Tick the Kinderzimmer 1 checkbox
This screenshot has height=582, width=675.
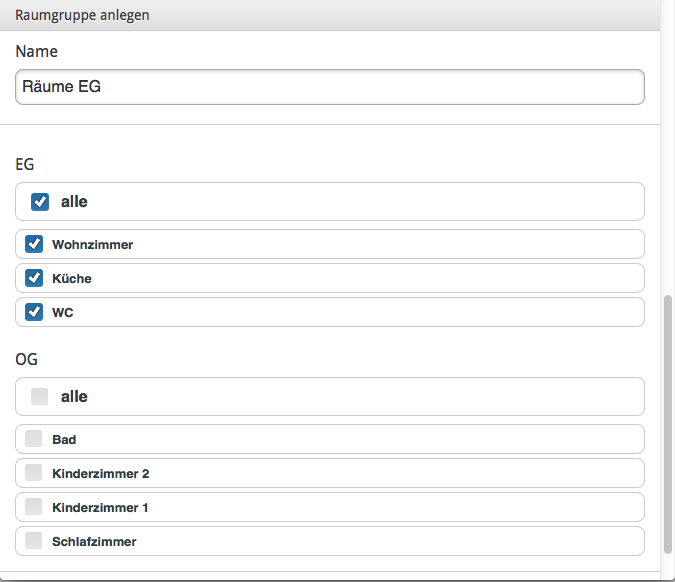point(34,507)
